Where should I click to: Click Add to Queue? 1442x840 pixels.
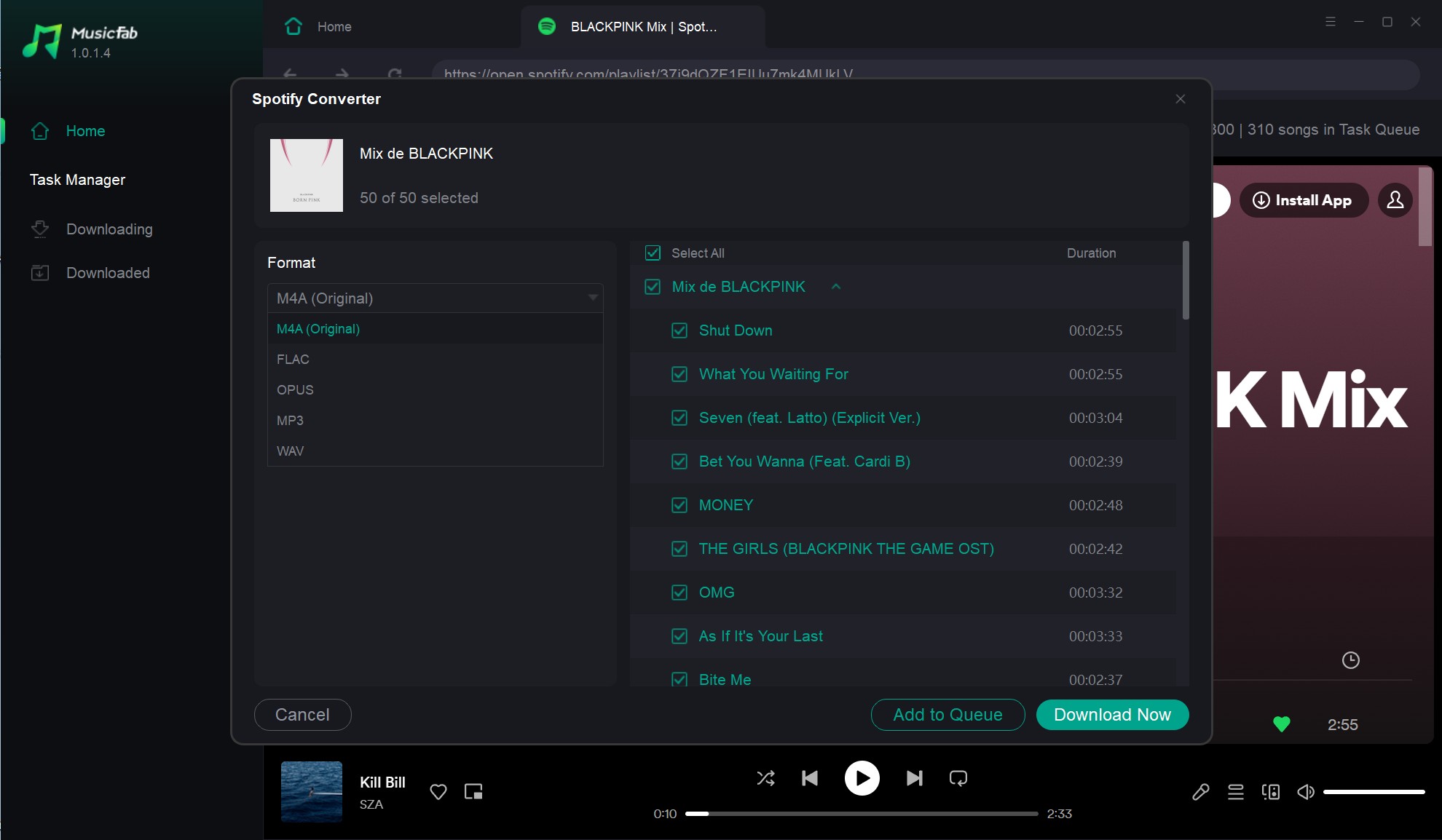[x=947, y=715]
